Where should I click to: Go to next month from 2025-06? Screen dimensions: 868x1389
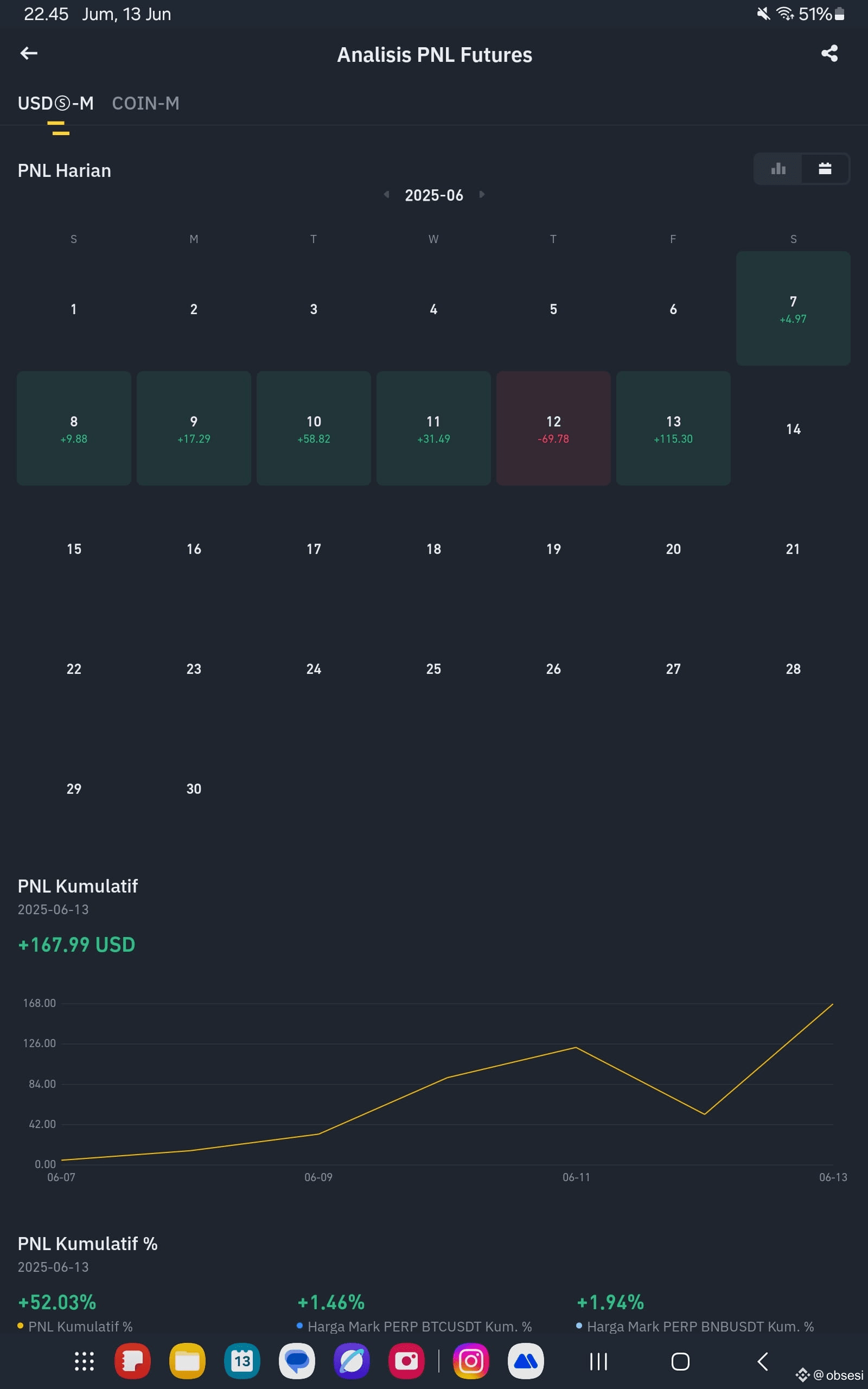point(482,195)
